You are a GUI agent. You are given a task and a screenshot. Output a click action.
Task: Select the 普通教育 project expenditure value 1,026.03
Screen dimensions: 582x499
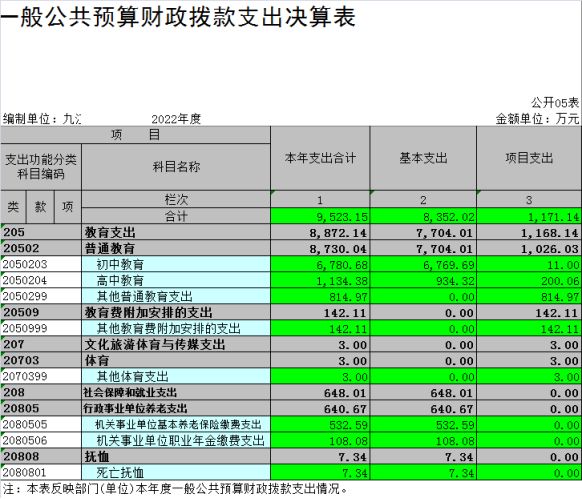pyautogui.click(x=529, y=248)
